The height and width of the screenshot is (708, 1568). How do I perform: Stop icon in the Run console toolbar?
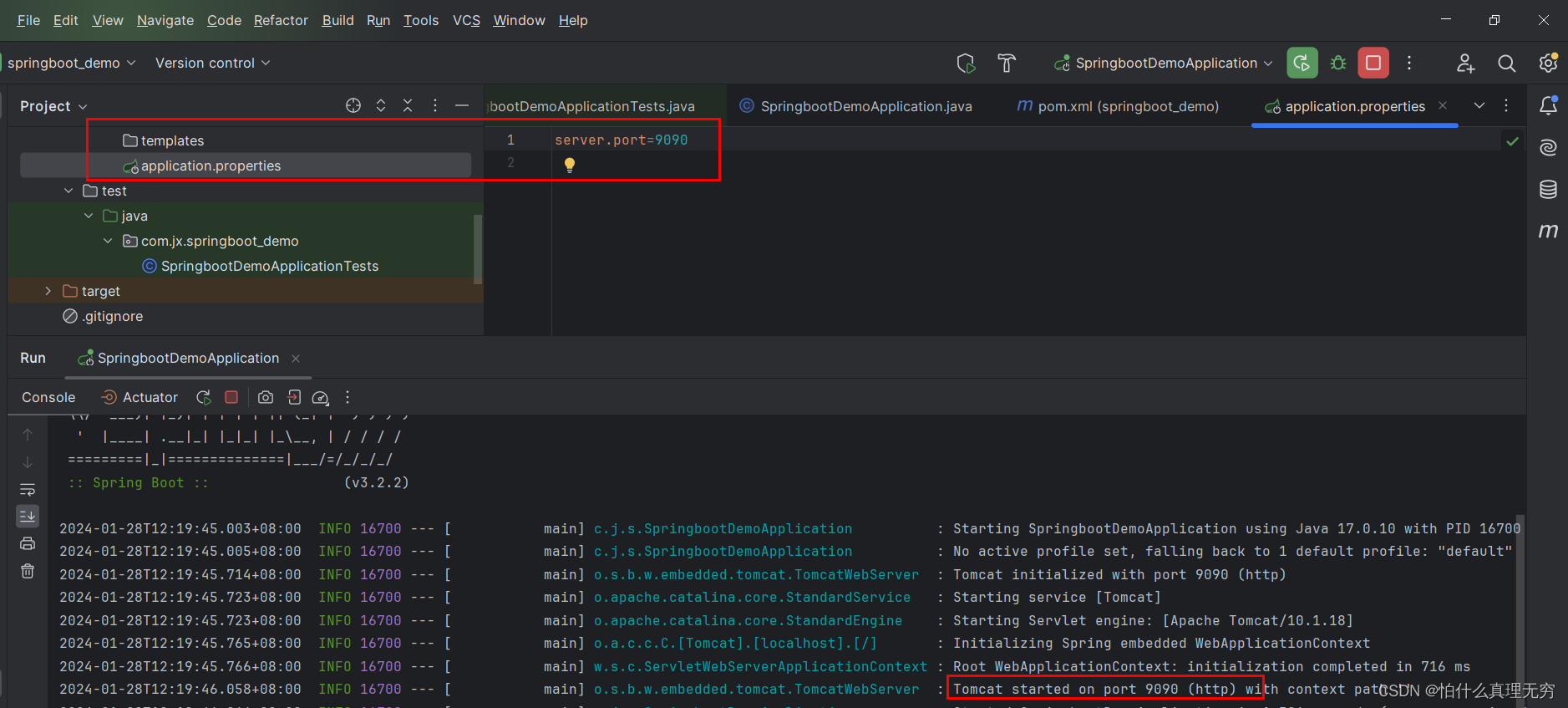(231, 397)
